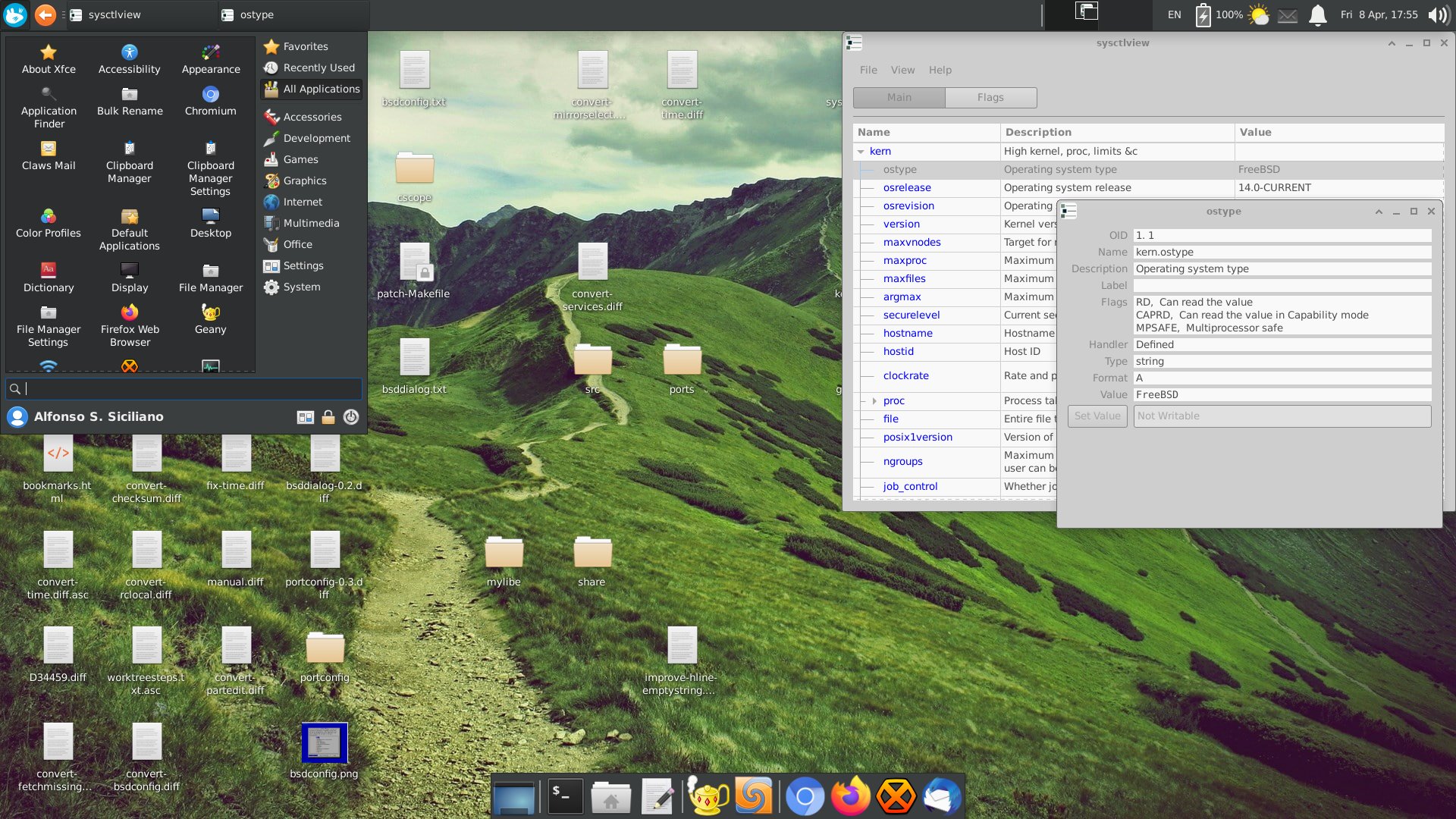Launch Bulk Rename

click(130, 101)
